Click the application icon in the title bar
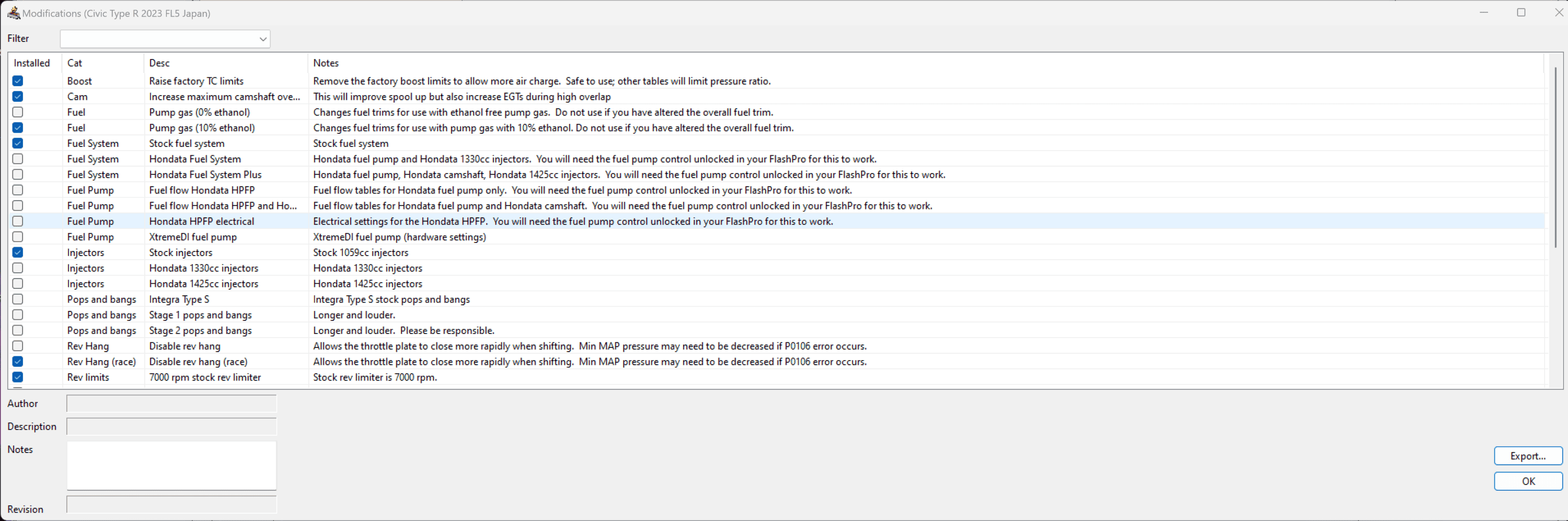The width and height of the screenshot is (1568, 521). (x=14, y=12)
